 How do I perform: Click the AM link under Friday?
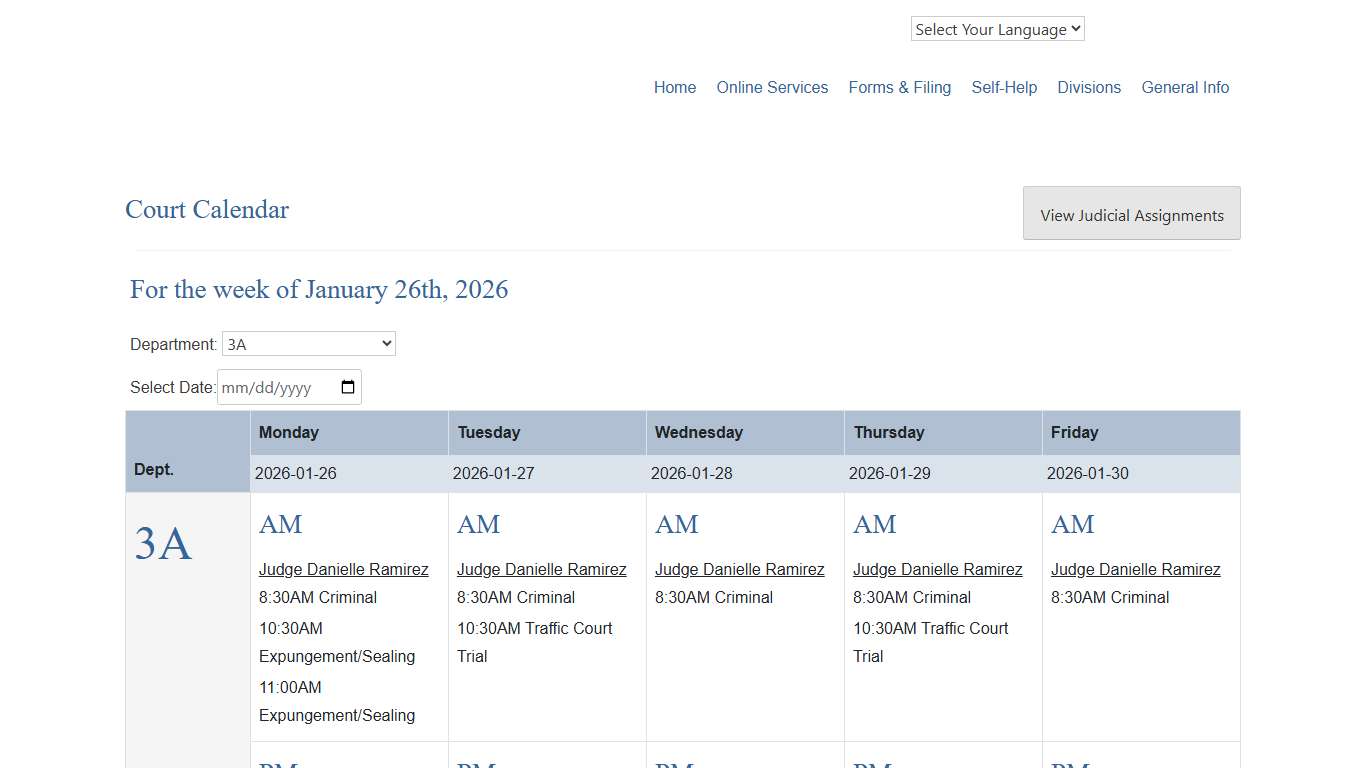[1072, 524]
